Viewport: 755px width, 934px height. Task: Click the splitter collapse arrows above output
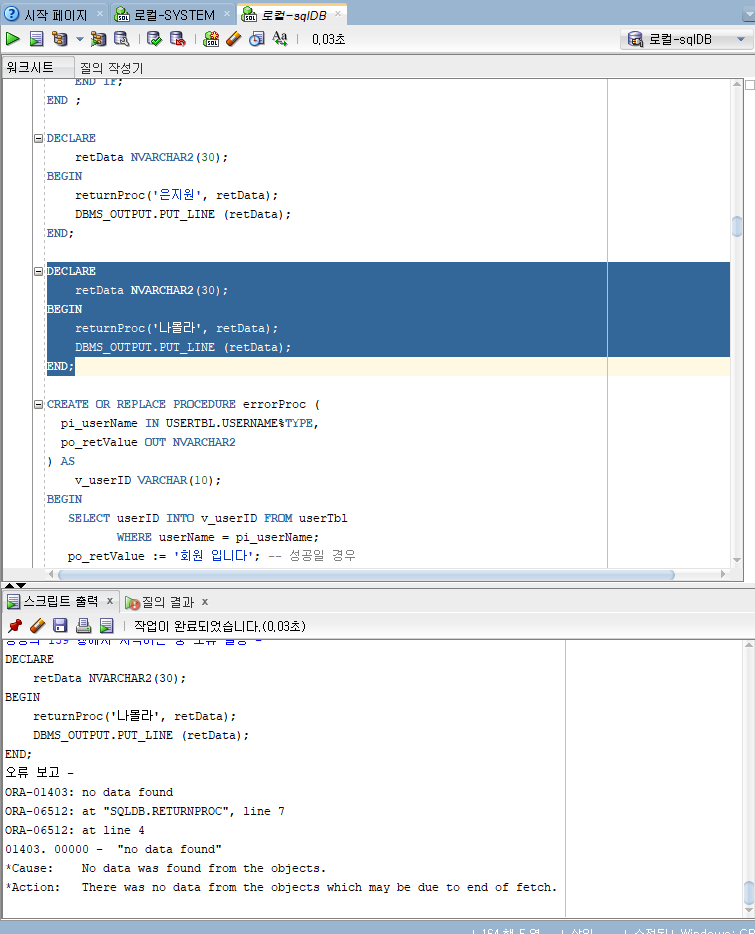[x=15, y=586]
